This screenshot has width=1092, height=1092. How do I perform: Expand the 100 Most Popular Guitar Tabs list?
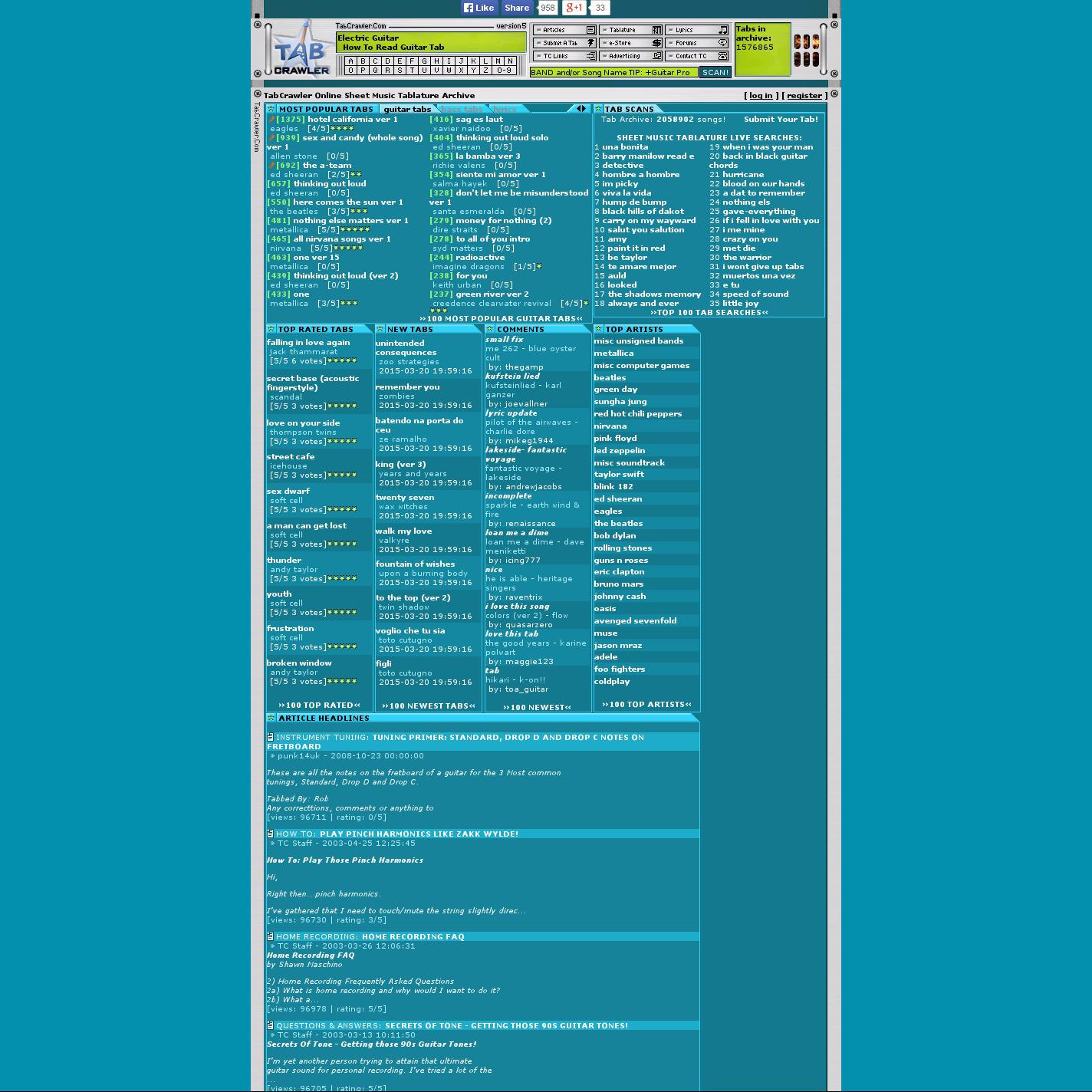[501, 318]
